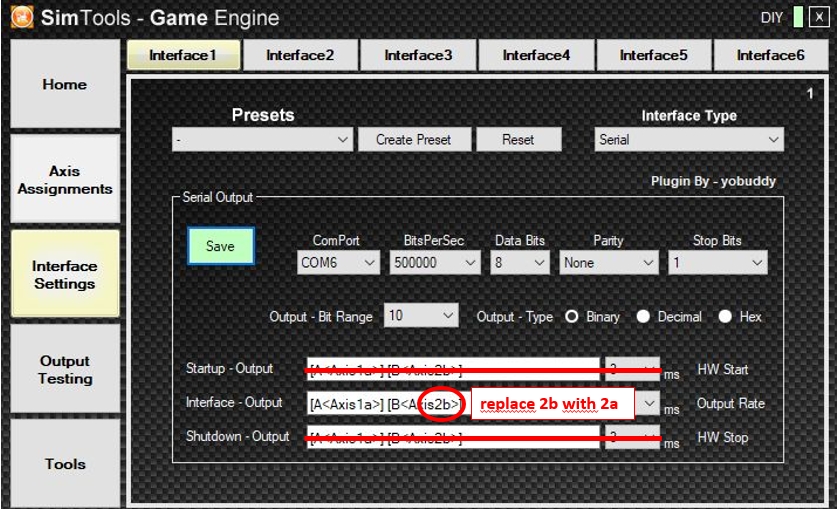The image size is (838, 509).
Task: Open the Interface Settings page
Action: (x=65, y=274)
